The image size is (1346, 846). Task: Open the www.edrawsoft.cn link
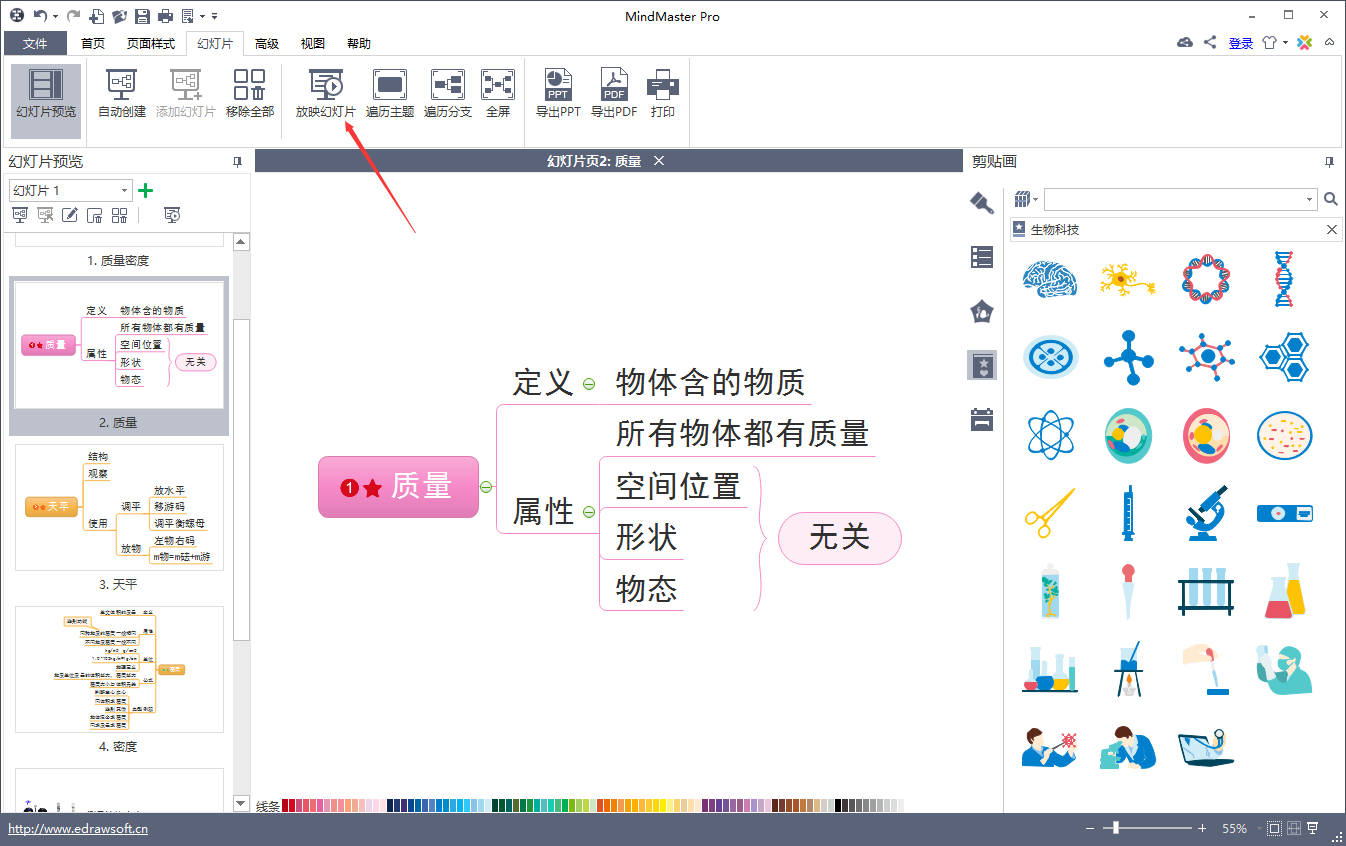coord(78,828)
